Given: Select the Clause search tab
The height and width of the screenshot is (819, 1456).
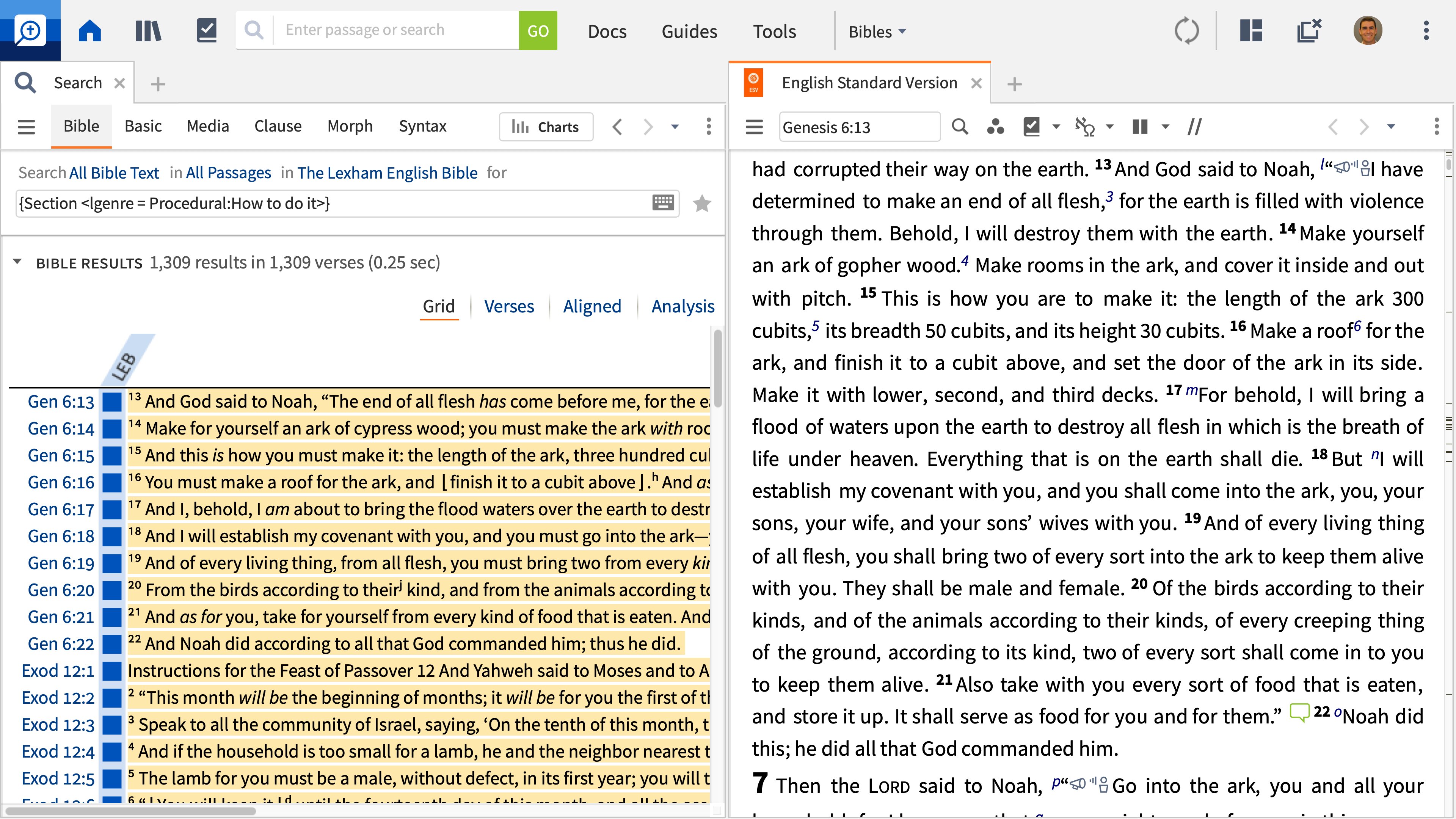Looking at the screenshot, I should coord(278,126).
